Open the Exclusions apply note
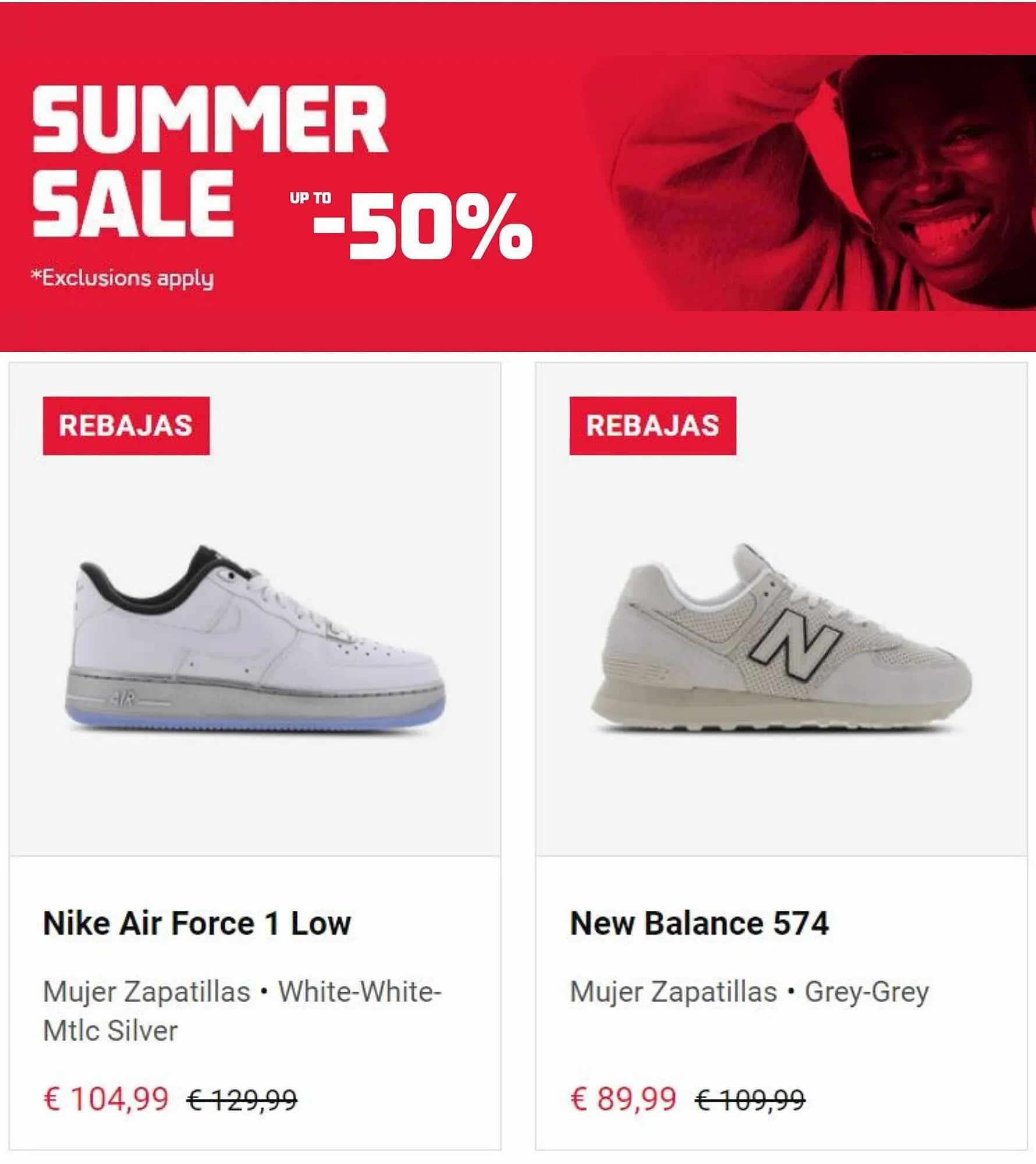This screenshot has width=1036, height=1164. 123,278
